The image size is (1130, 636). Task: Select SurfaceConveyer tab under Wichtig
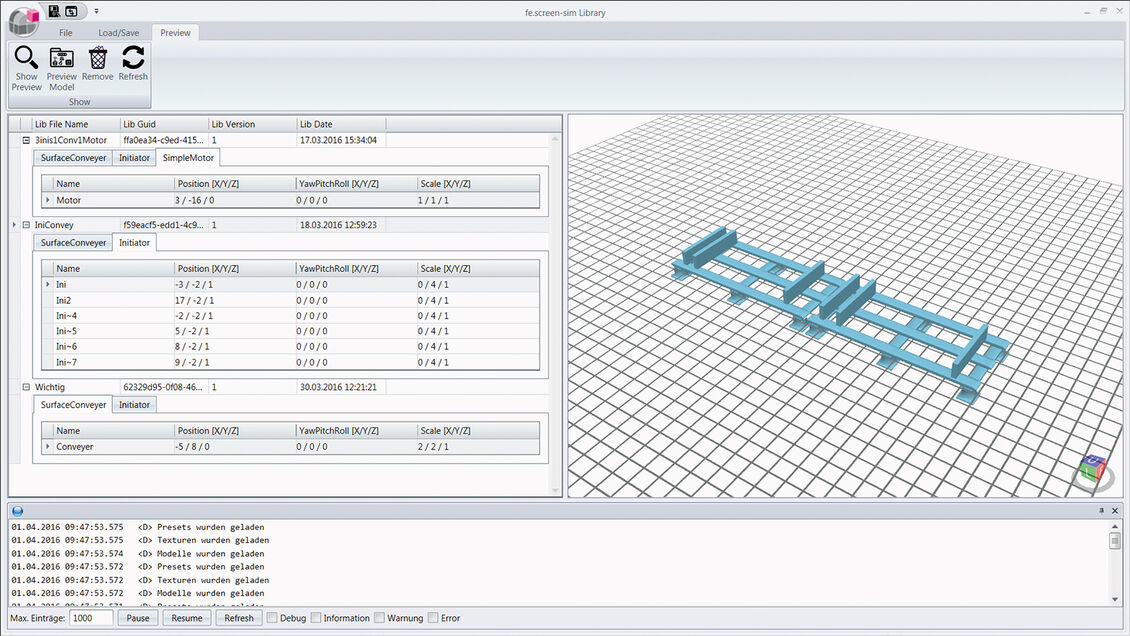click(x=73, y=405)
